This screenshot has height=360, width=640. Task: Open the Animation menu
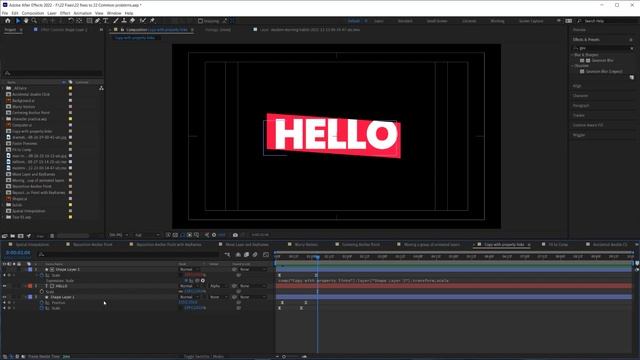tap(82, 13)
